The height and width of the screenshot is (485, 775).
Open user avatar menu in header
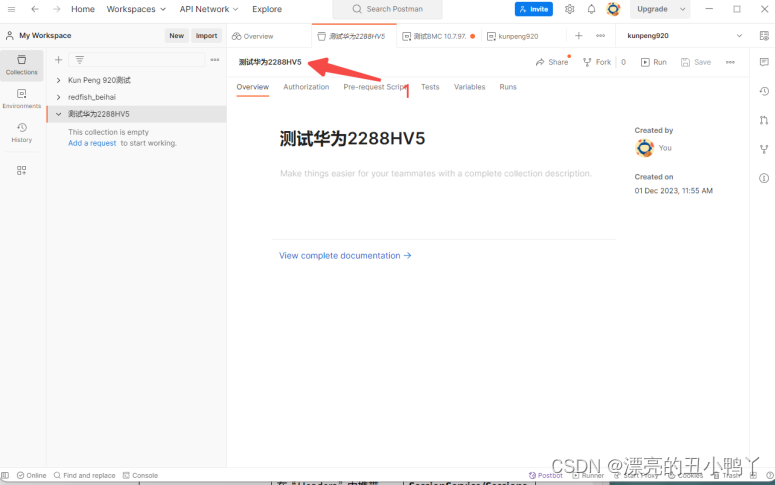coord(613,9)
